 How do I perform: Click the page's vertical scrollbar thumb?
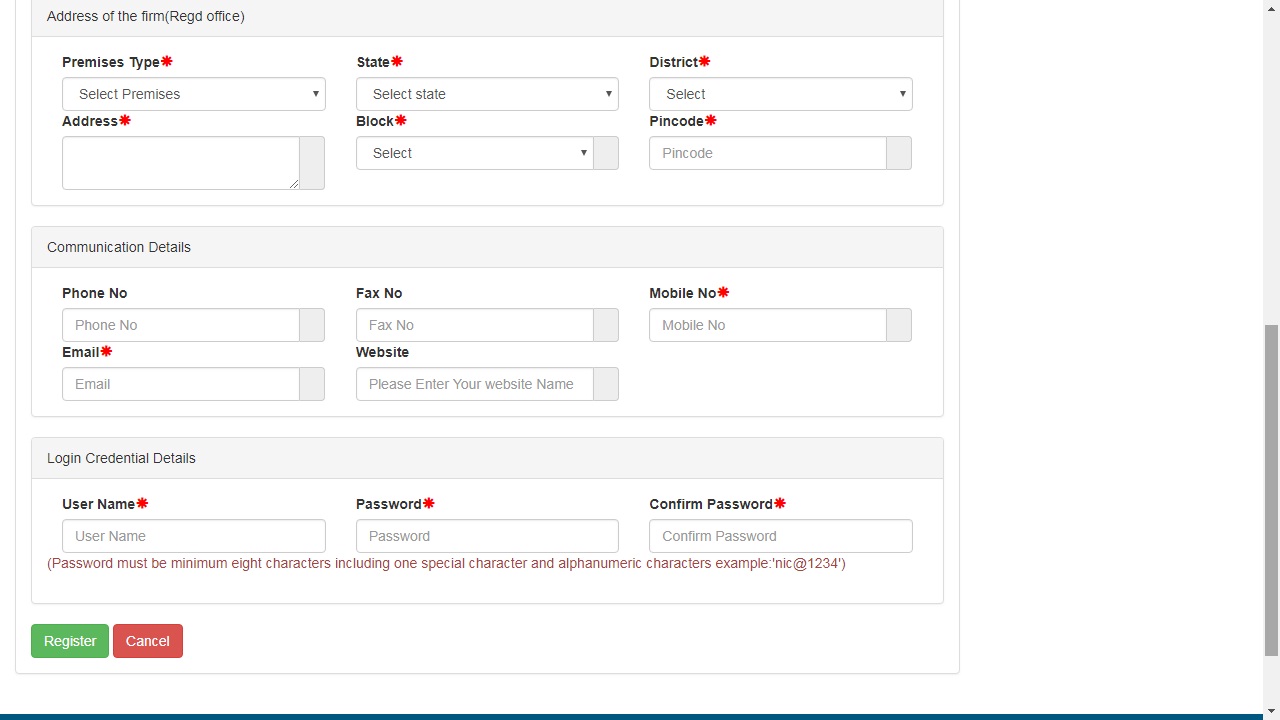[1271, 490]
